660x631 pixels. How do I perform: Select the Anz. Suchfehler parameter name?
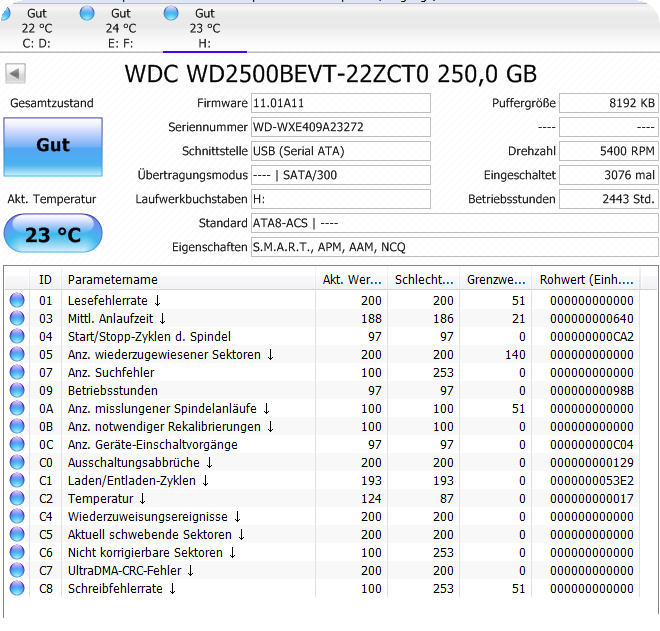click(x=111, y=373)
